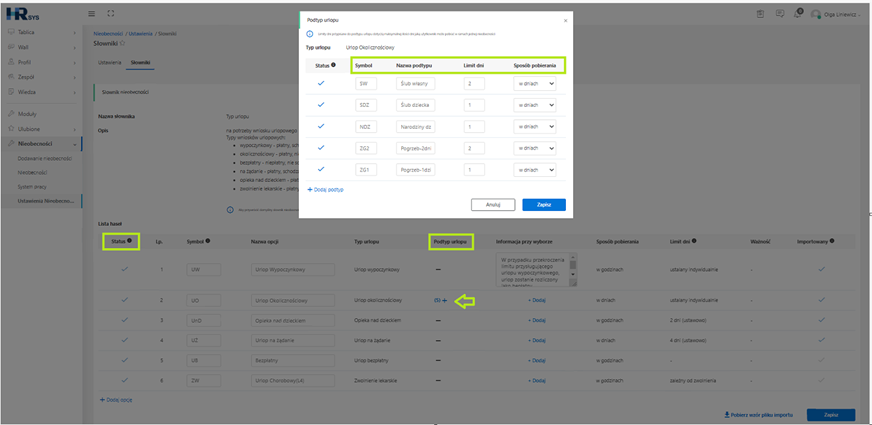
Task: Edit SW symbol field in dialog
Action: click(366, 83)
